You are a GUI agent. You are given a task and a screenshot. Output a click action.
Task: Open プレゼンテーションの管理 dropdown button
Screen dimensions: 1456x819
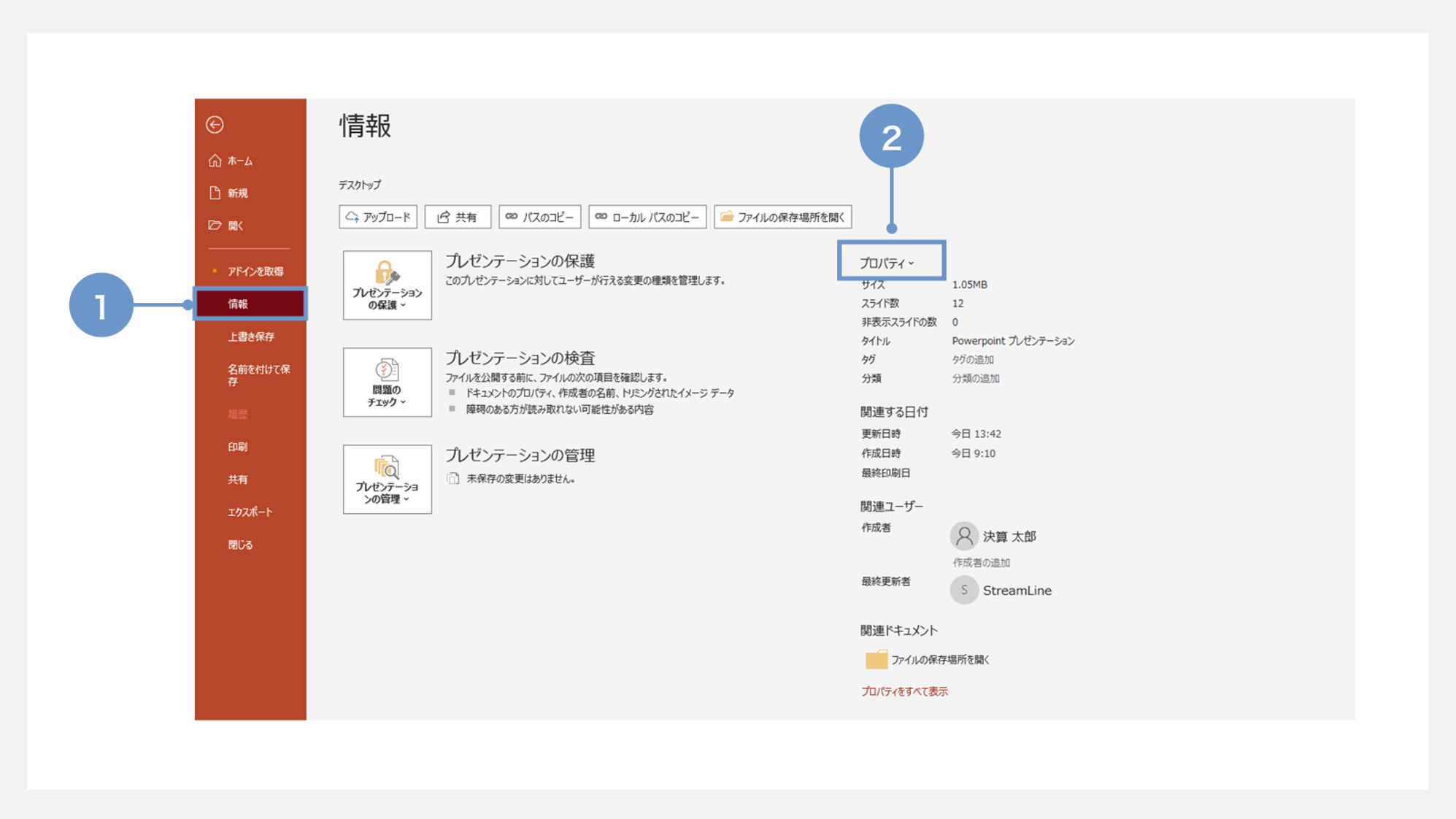(387, 480)
